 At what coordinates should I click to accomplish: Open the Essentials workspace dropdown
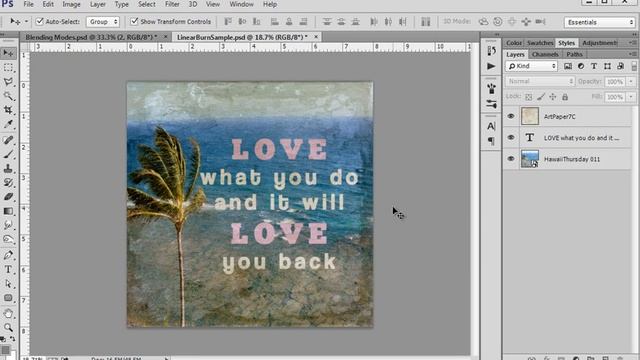(x=600, y=22)
